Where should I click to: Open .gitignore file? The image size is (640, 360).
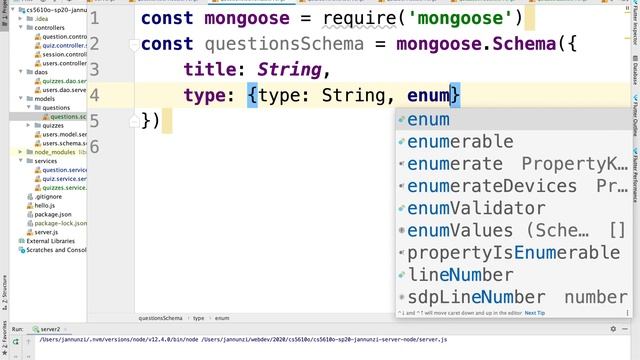click(x=45, y=197)
